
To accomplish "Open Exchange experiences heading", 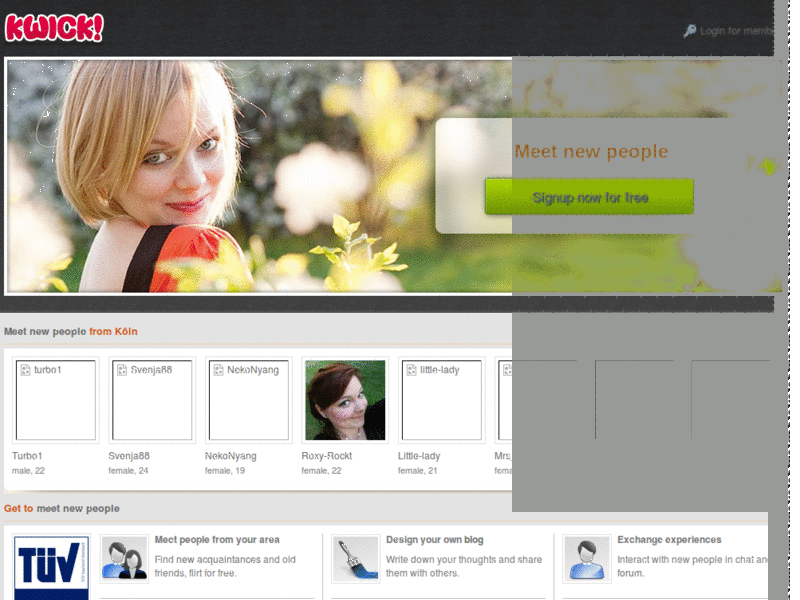I will [669, 540].
